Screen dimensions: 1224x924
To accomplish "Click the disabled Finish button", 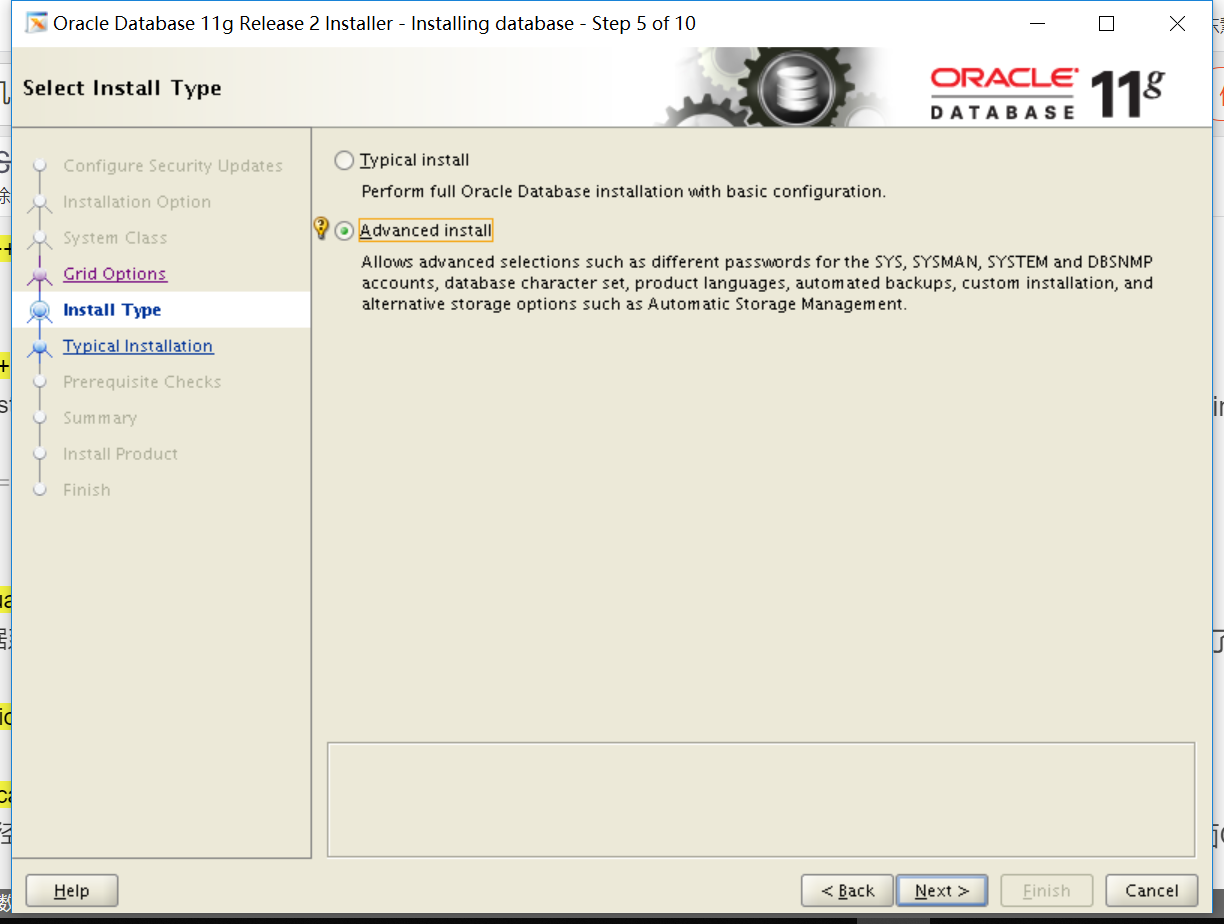I will click(x=1046, y=891).
